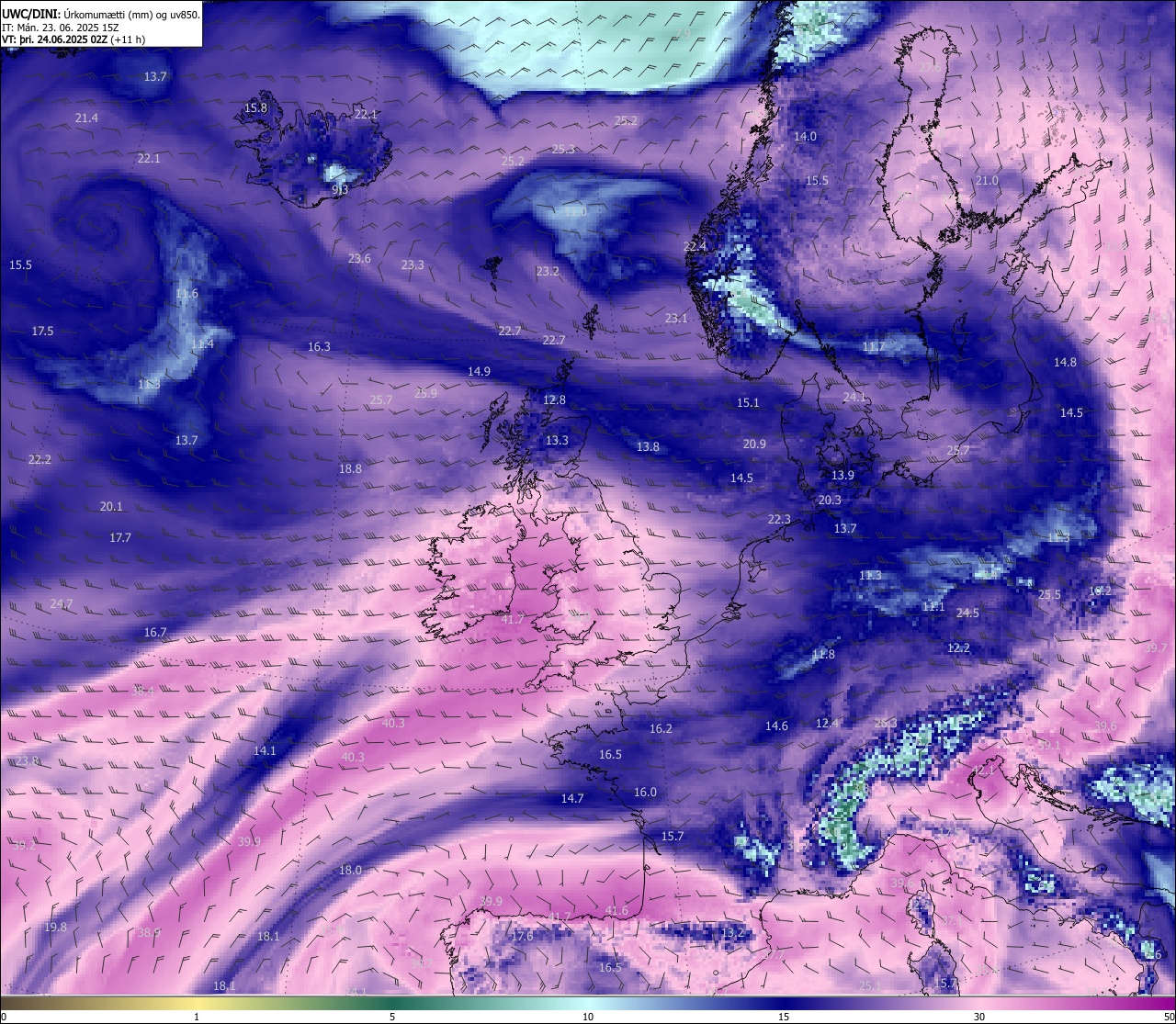Click the color scale label 5
1176x1024 pixels.
coord(392,1018)
